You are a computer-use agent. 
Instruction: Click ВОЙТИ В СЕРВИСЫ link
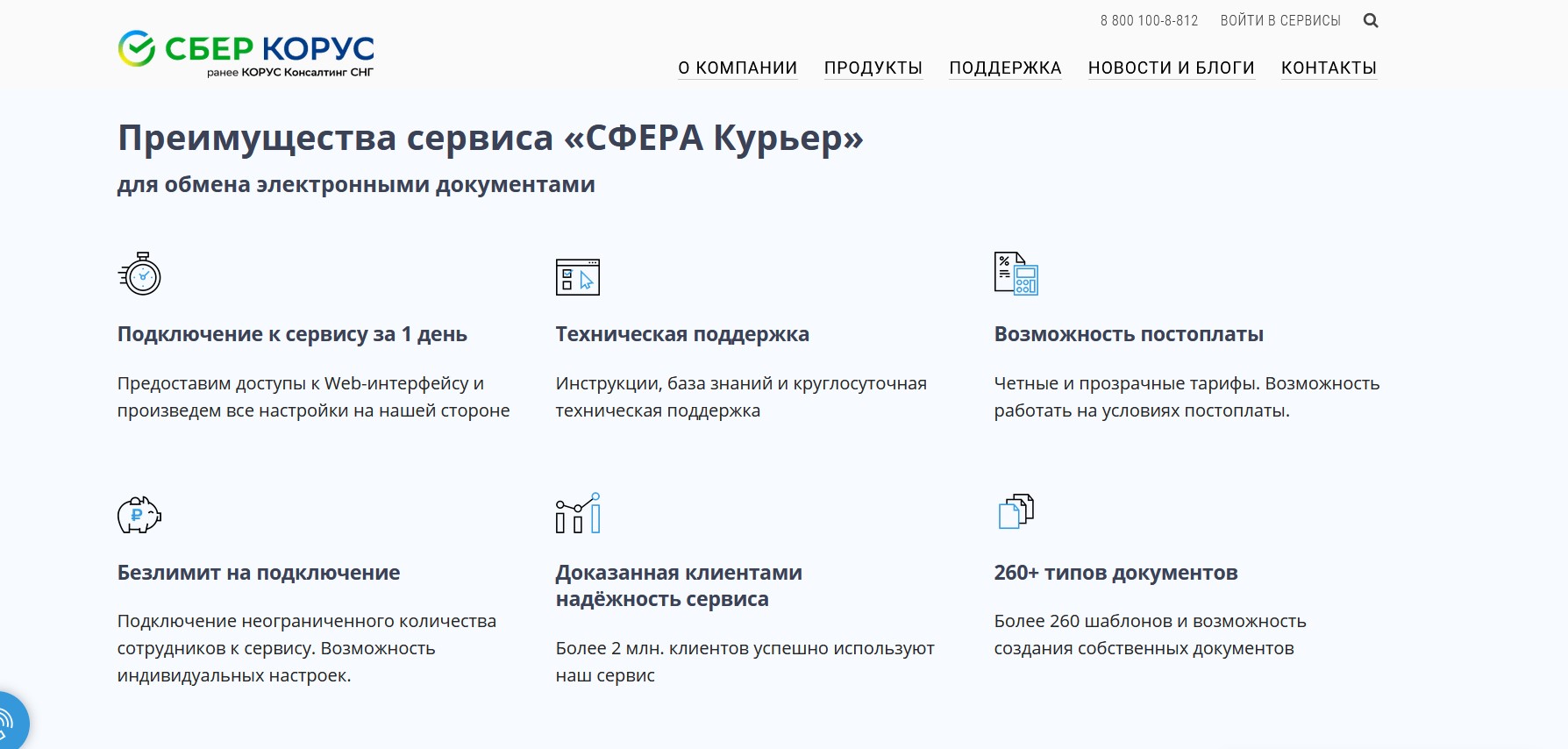tap(1280, 20)
